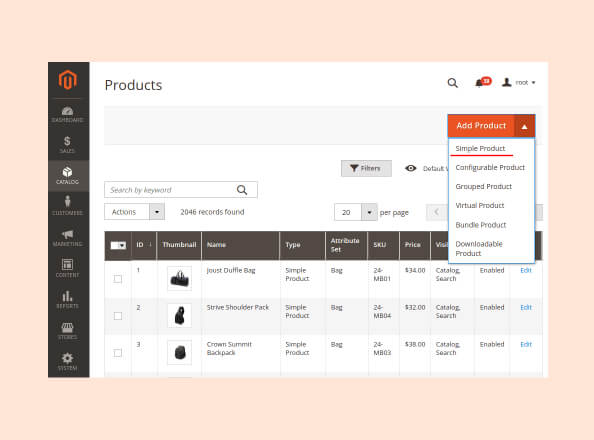594x440 pixels.
Task: Edit the Crown Summit Backpack product
Action: coord(526,344)
